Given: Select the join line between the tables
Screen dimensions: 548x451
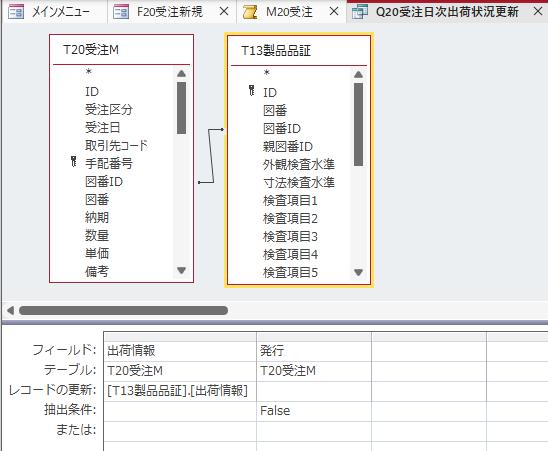Looking at the screenshot, I should [x=211, y=156].
